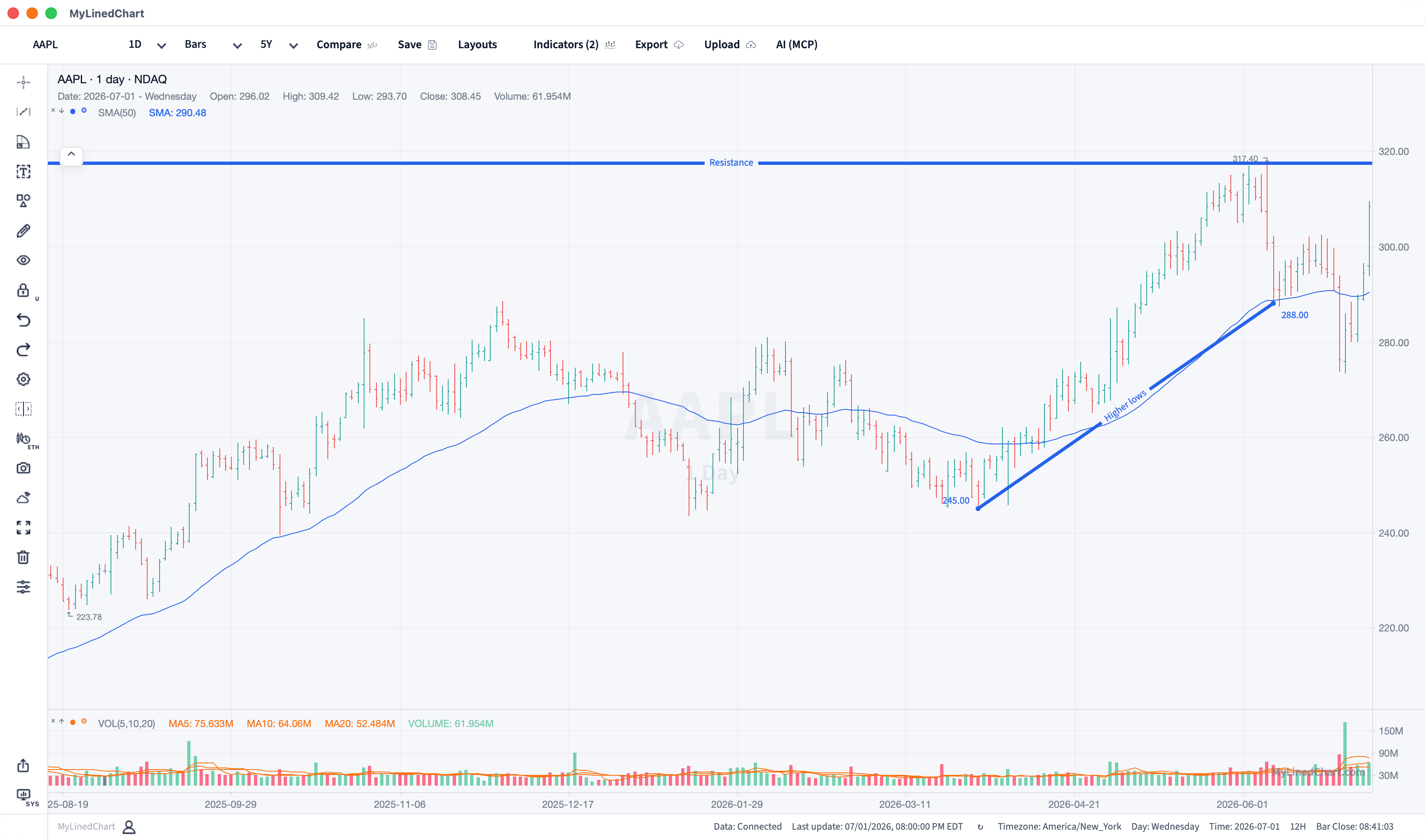This screenshot has height=840, width=1425.
Task: Activate the split compare view tool
Action: pyautogui.click(x=23, y=409)
